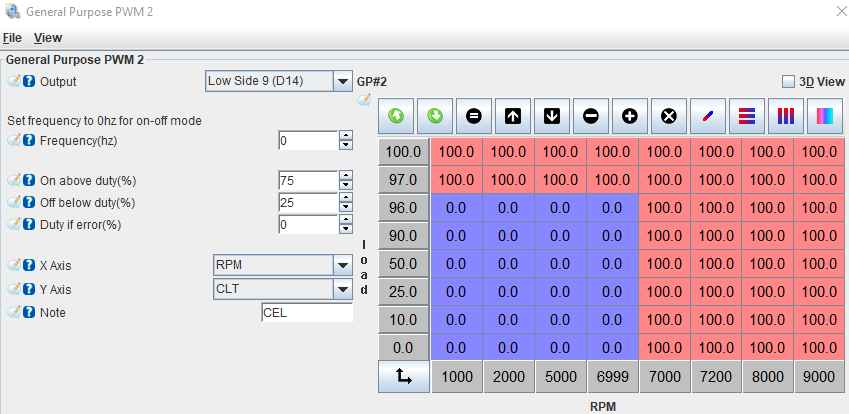Image resolution: width=849 pixels, height=414 pixels.
Task: Click the green down-arrow table toolbar button
Action: tap(435, 116)
